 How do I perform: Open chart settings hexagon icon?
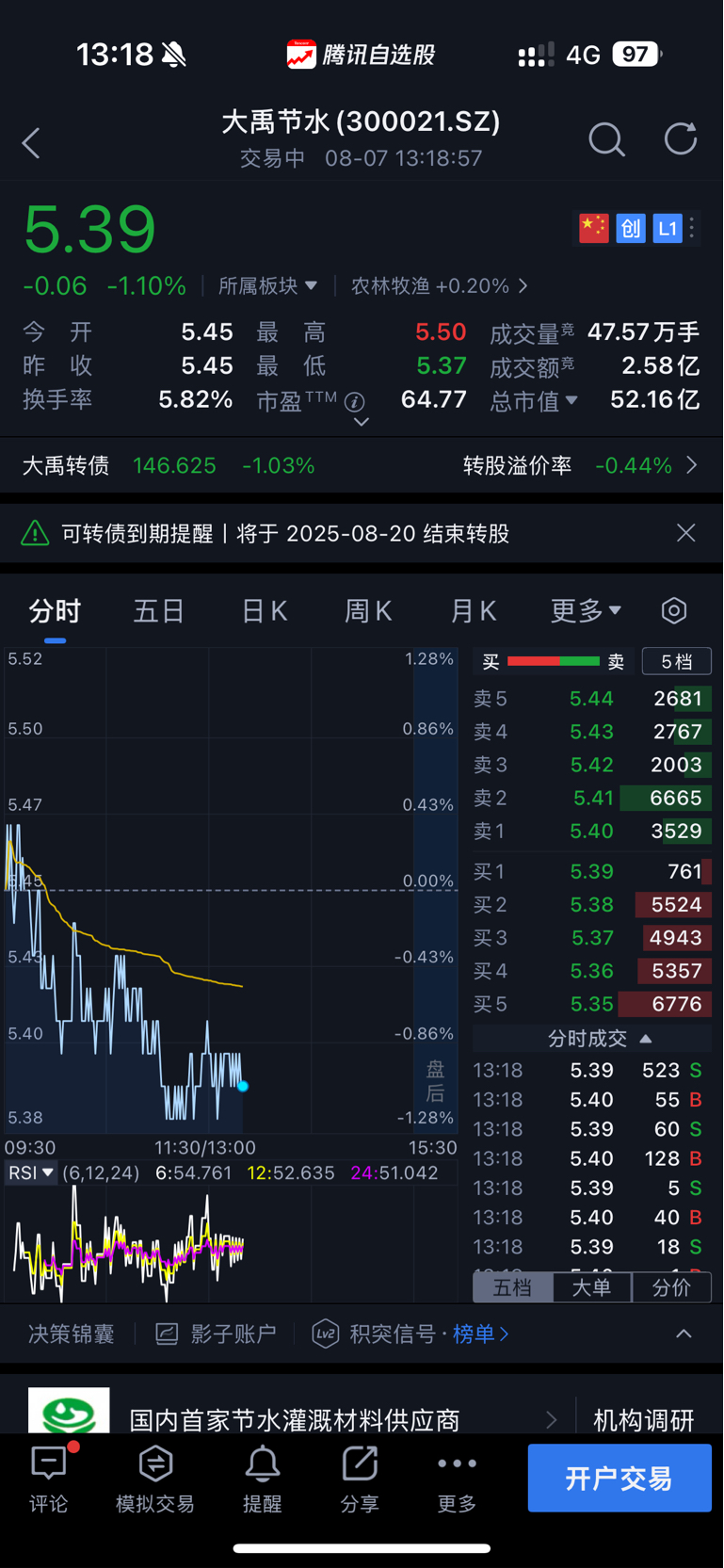coord(674,610)
